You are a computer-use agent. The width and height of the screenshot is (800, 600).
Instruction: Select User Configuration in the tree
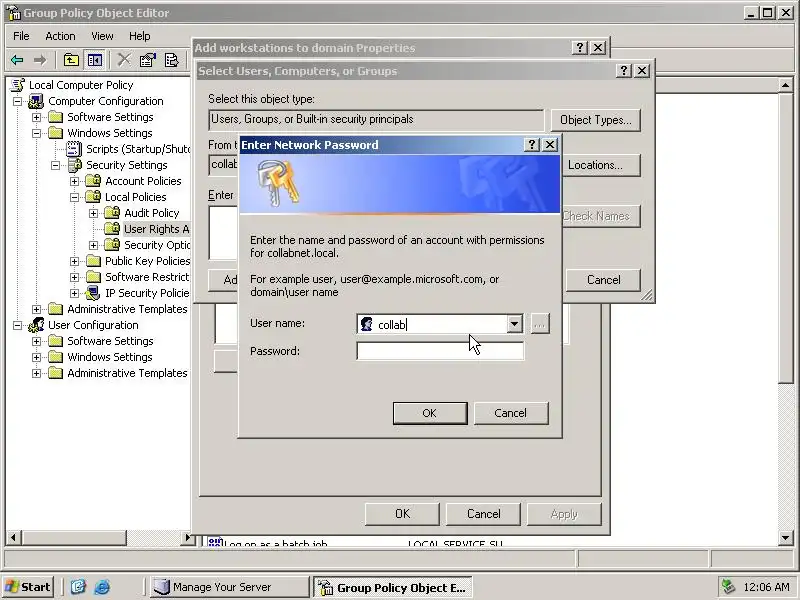pyautogui.click(x=93, y=325)
